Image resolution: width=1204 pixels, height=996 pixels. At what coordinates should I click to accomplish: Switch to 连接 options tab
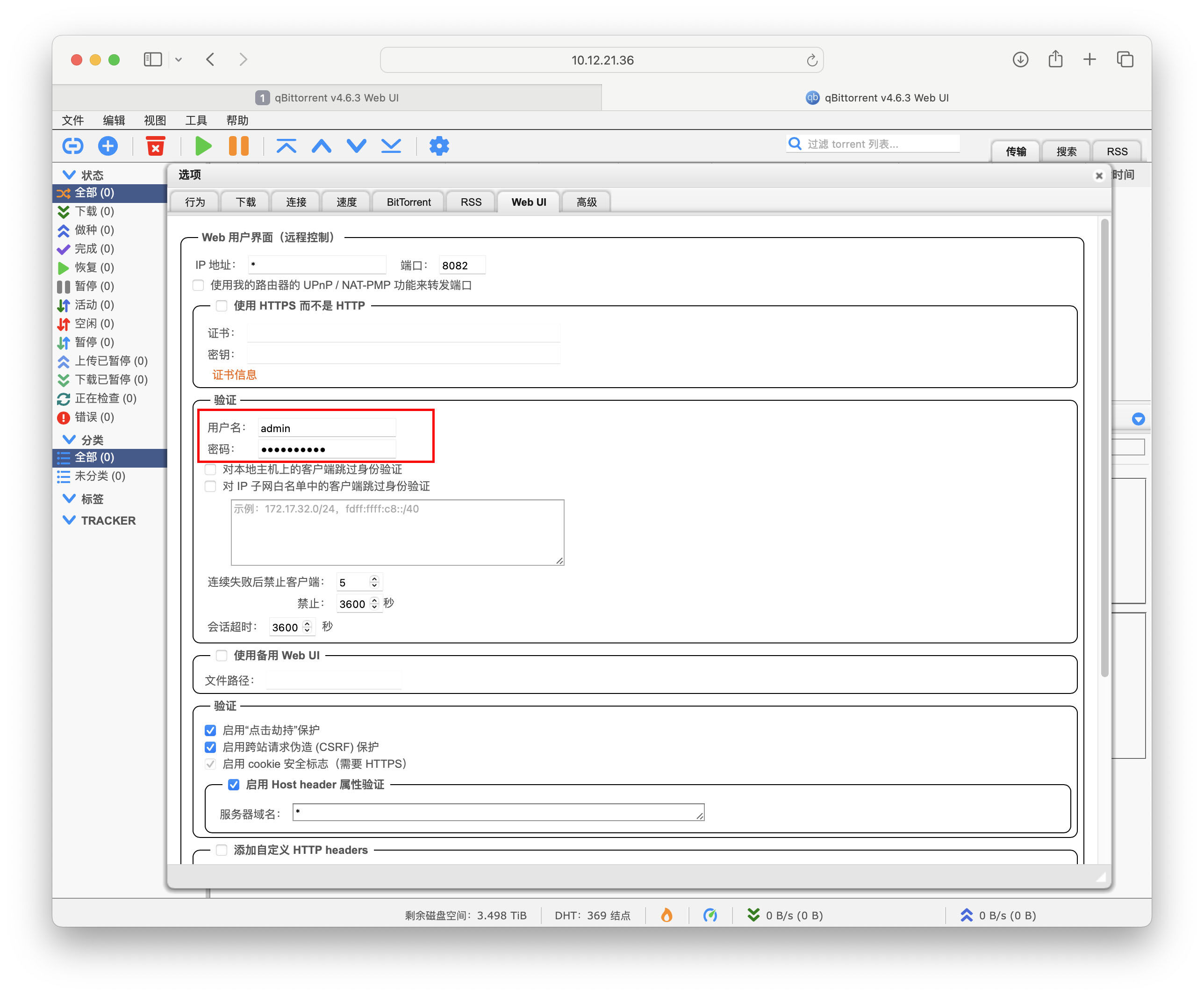point(296,202)
